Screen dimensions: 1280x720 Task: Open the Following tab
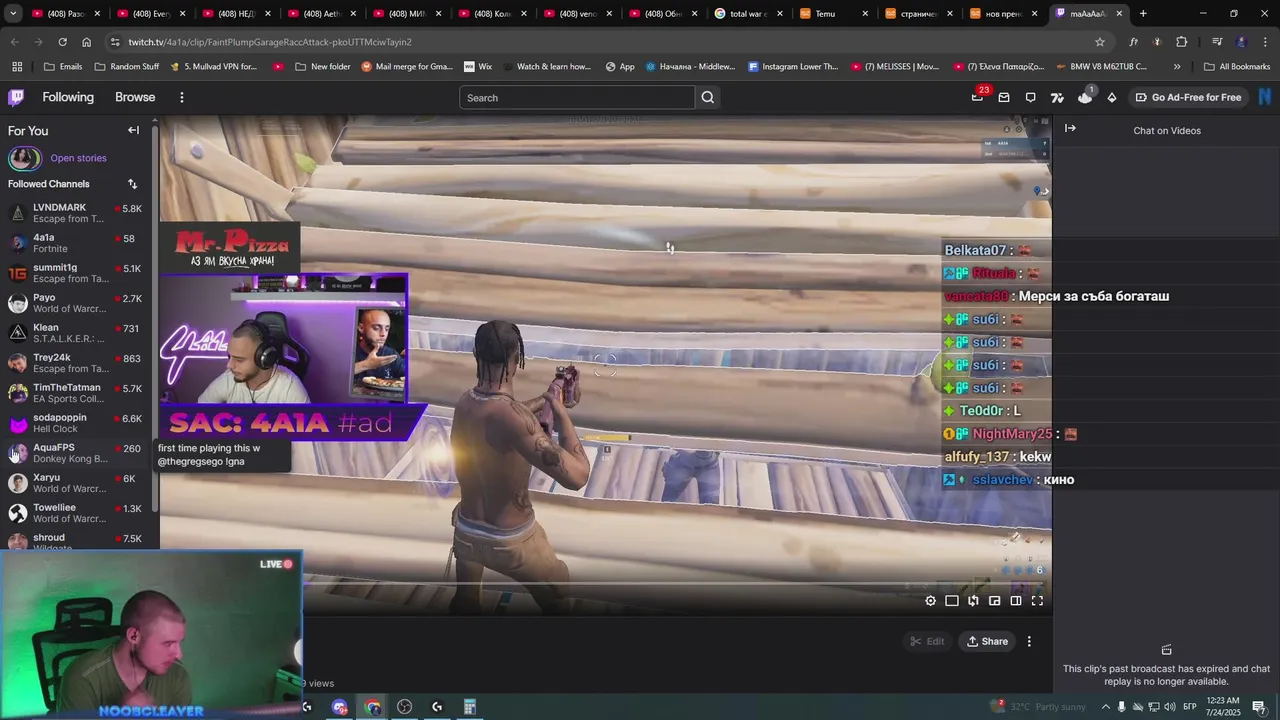pyautogui.click(x=68, y=97)
